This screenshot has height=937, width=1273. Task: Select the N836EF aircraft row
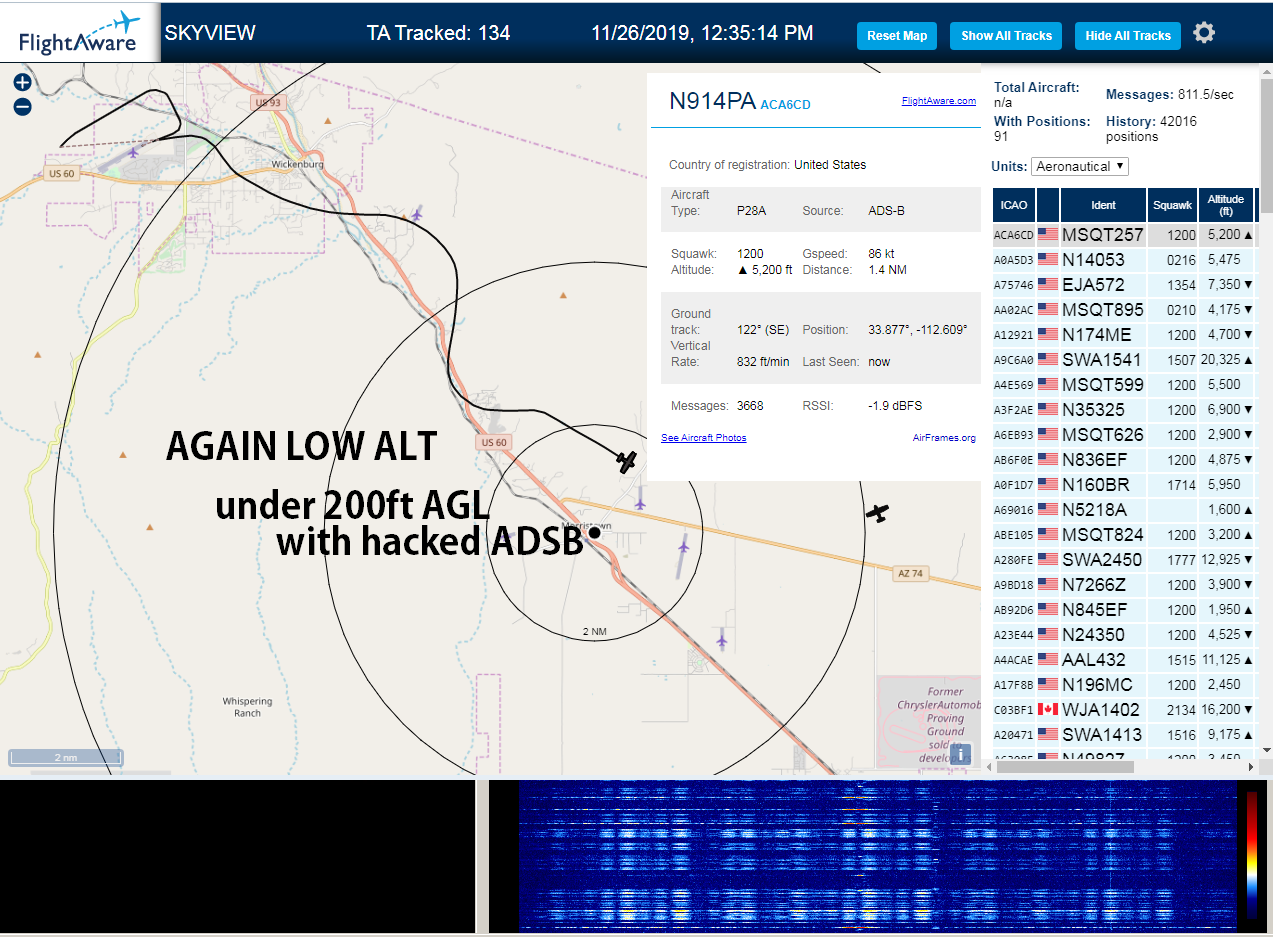(1123, 460)
